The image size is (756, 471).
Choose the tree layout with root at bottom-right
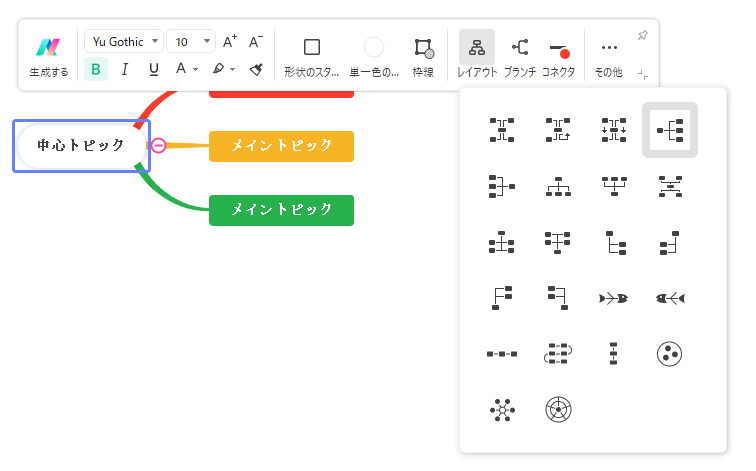click(x=558, y=298)
